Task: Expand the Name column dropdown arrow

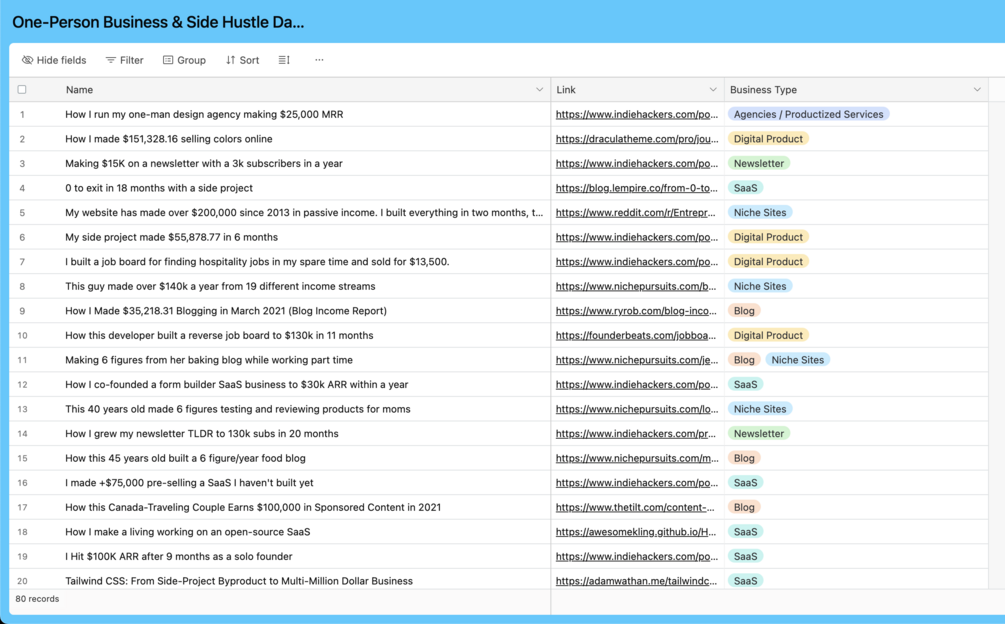Action: tap(539, 90)
